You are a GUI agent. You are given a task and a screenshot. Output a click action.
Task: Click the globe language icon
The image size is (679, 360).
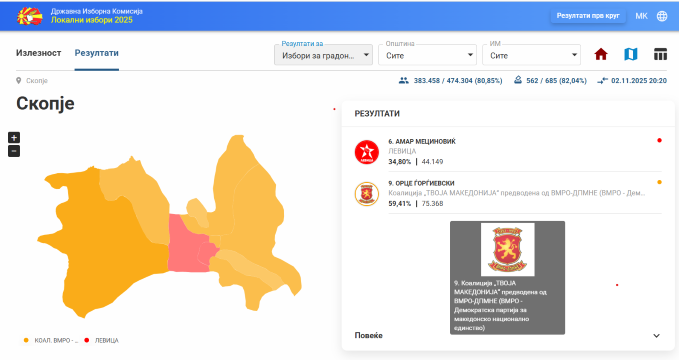click(662, 16)
